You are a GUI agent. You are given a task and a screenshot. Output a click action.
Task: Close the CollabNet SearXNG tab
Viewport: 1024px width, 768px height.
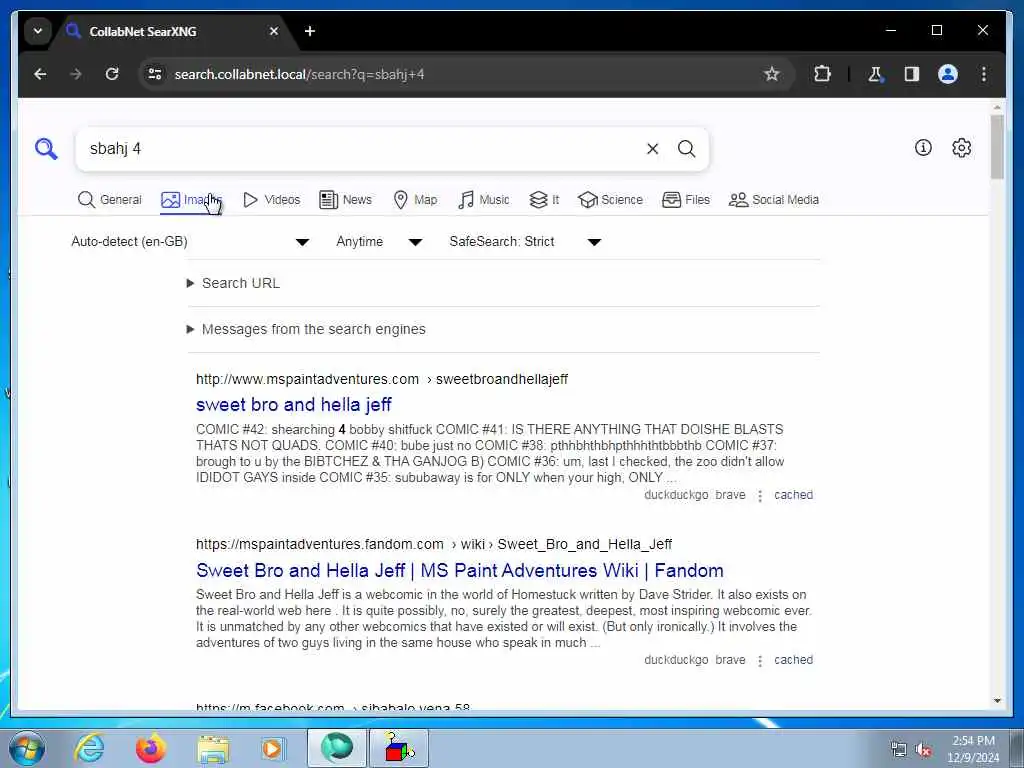pos(274,31)
